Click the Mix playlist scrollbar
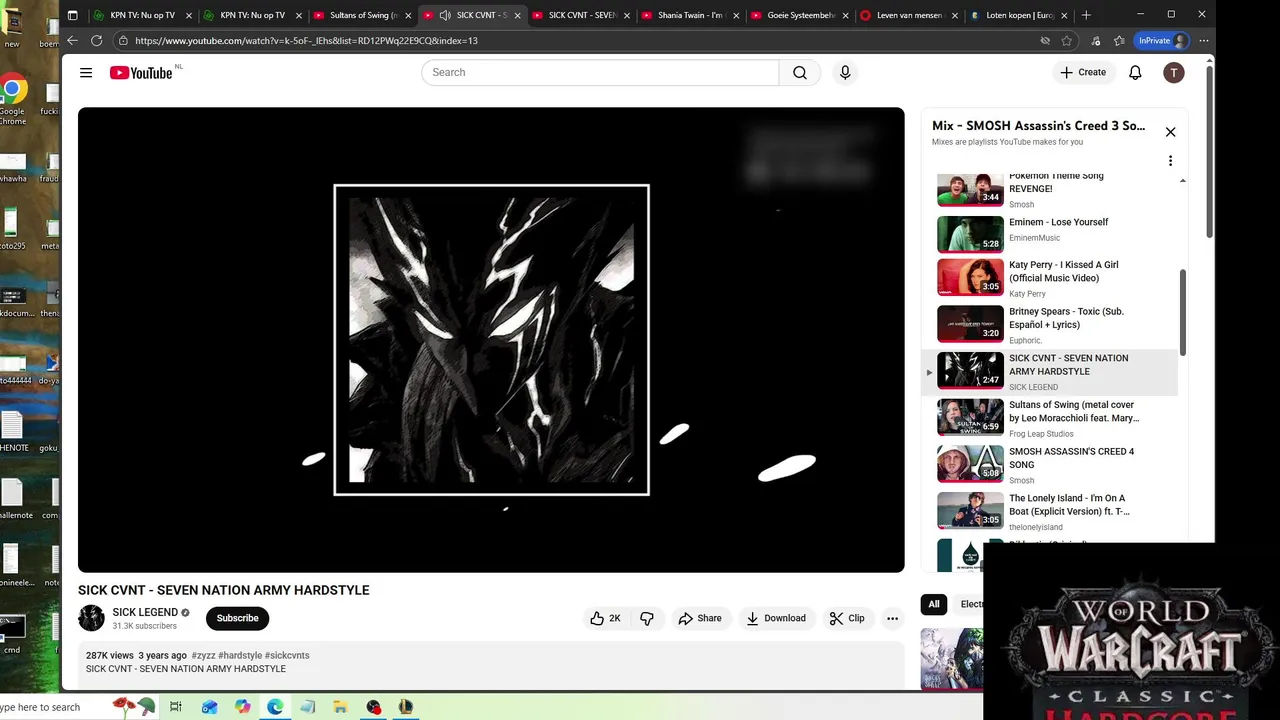This screenshot has height=720, width=1280. 1183,312
